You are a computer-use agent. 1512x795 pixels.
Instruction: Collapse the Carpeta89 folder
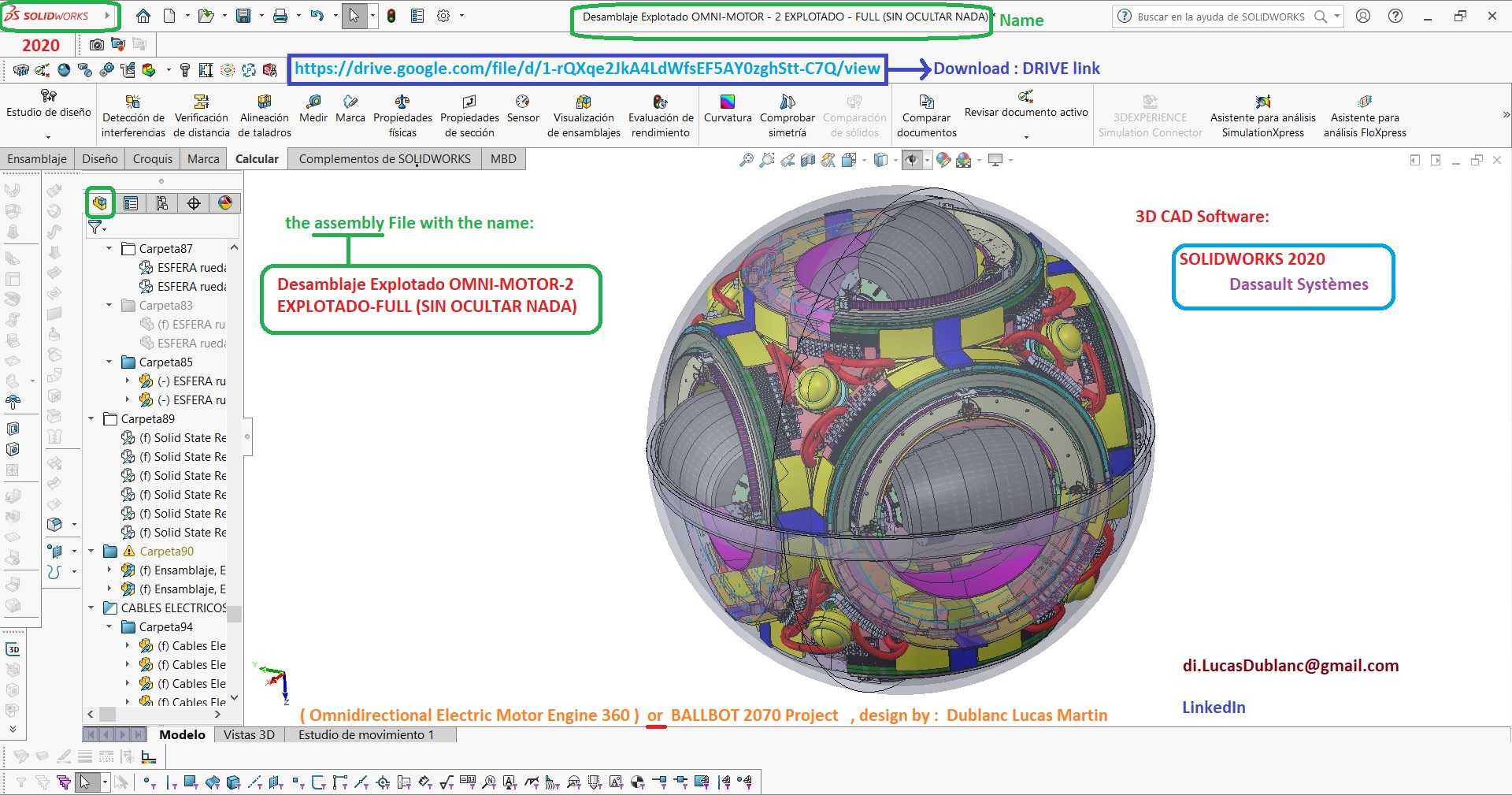coord(91,419)
